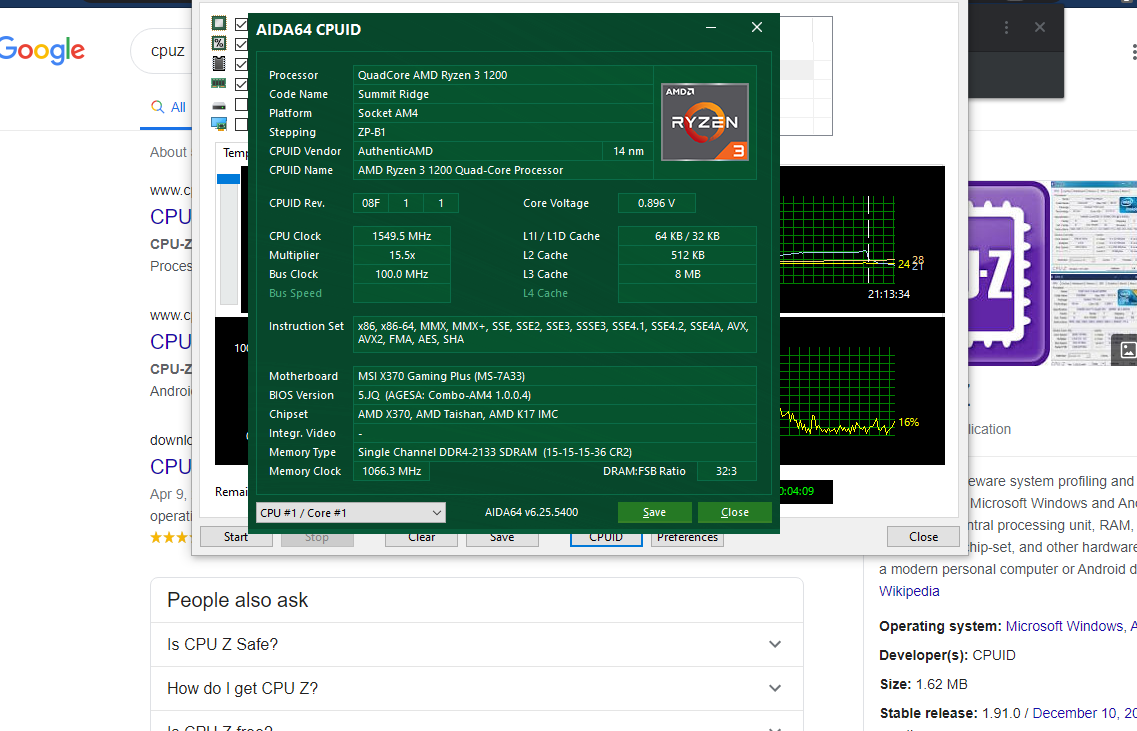Dismiss the dark browser popup with X

1040,27
